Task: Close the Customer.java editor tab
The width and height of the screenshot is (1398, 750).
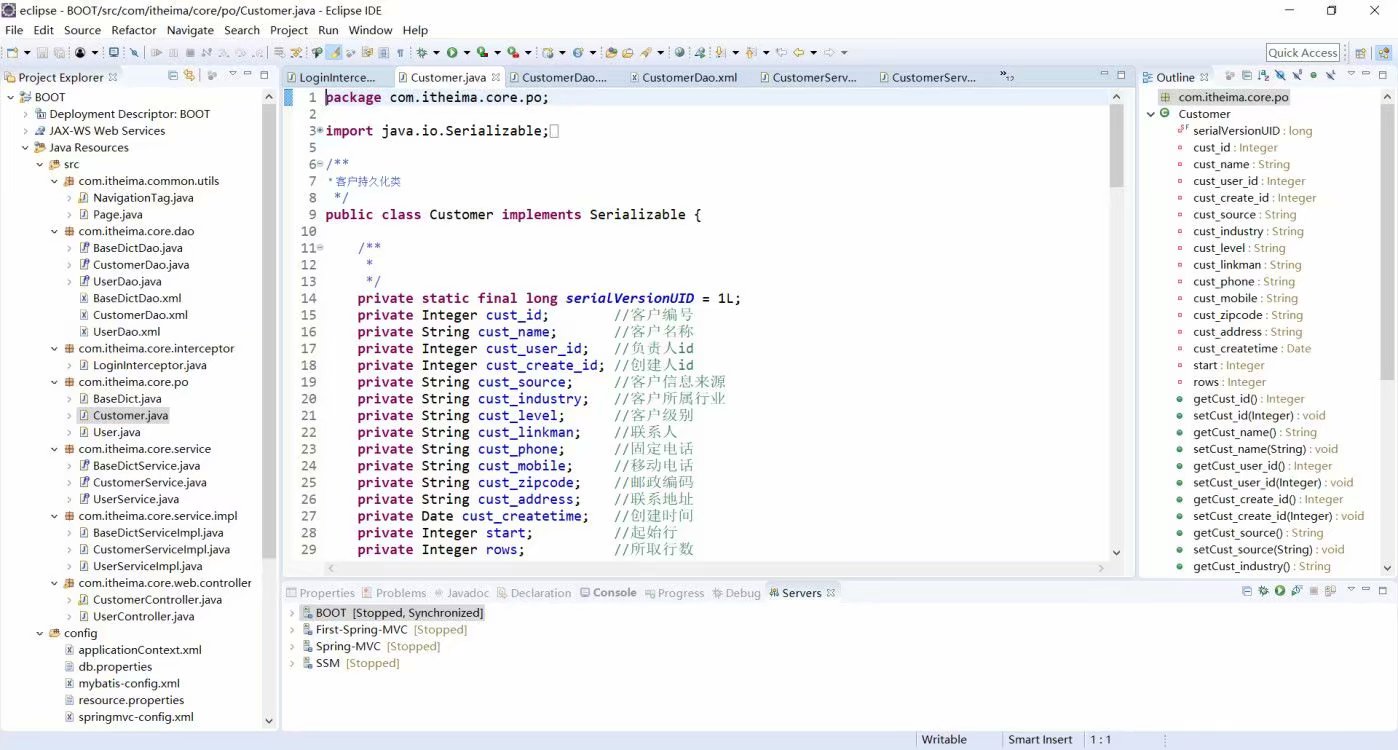Action: click(x=495, y=77)
